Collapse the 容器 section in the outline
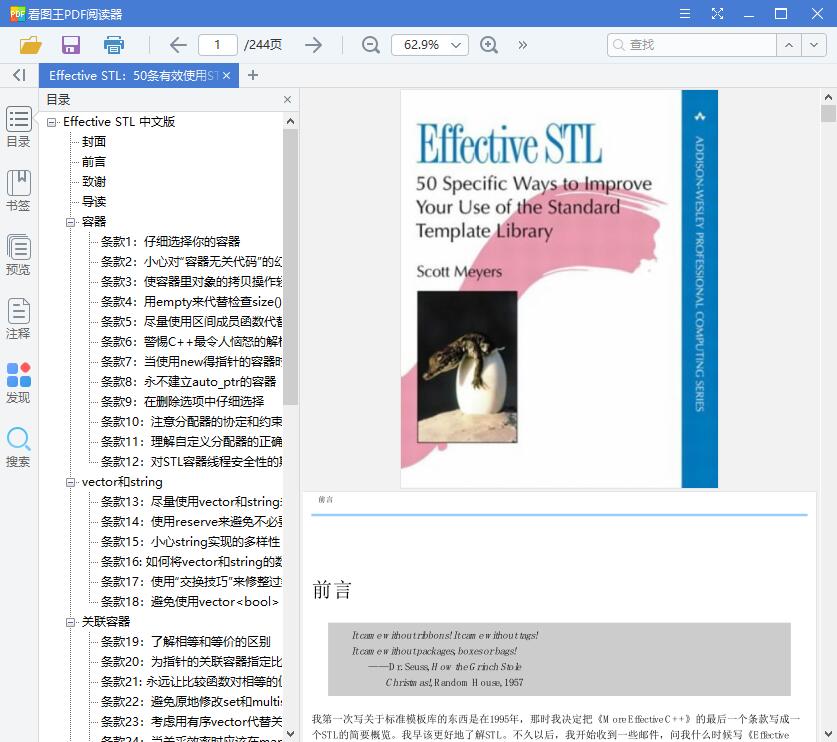 (70, 222)
